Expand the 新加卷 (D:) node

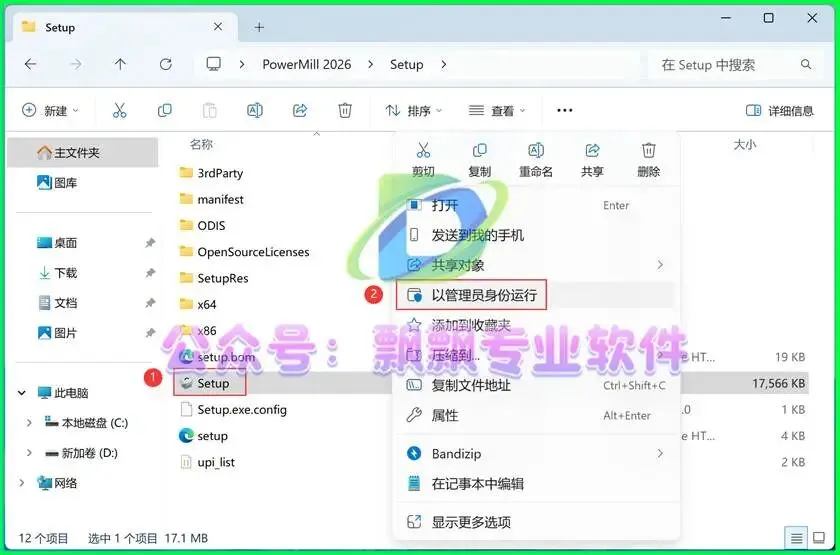coord(29,453)
